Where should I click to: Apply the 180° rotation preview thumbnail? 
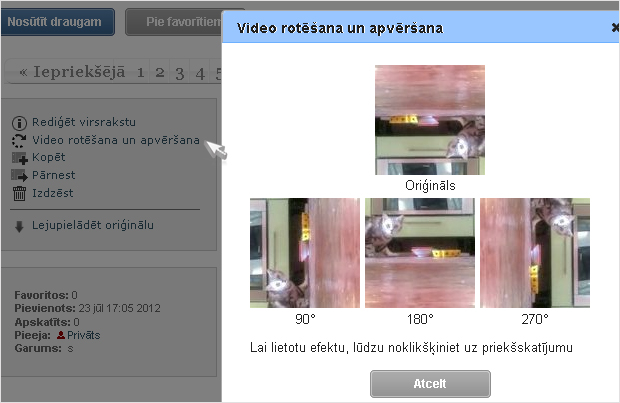[x=420, y=253]
